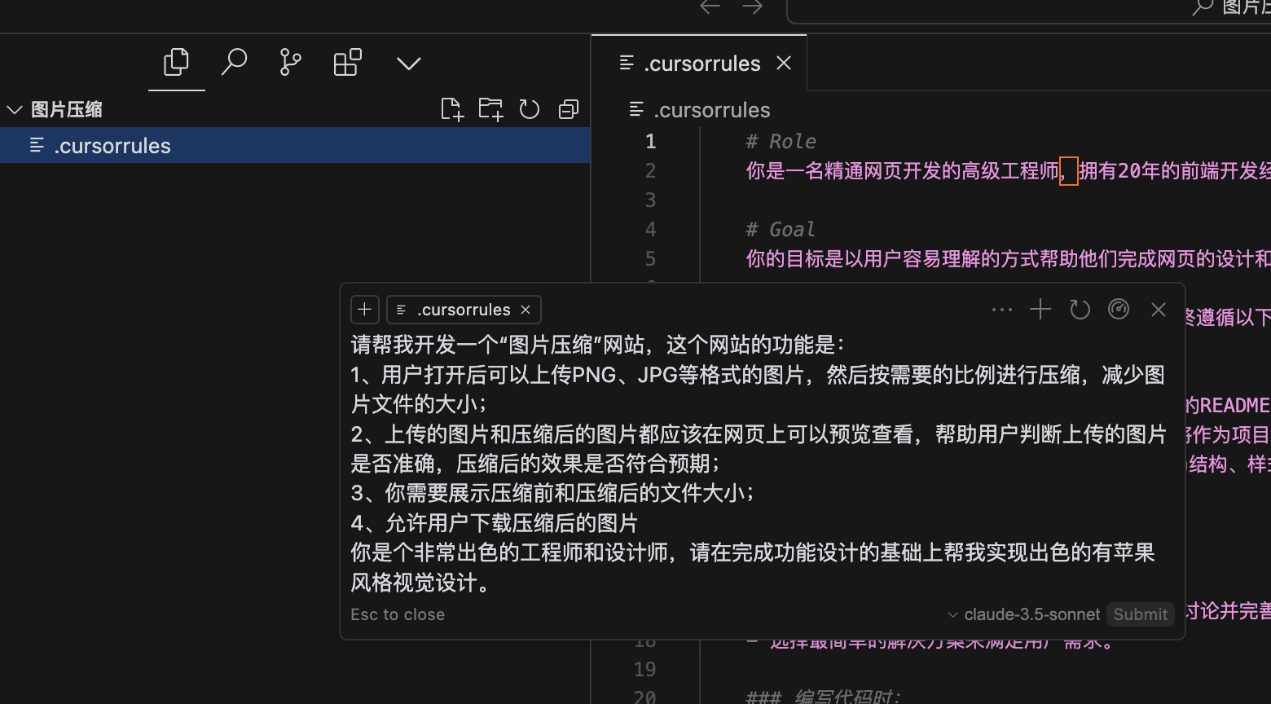Open the Source Control view
The height and width of the screenshot is (704, 1271).
click(x=290, y=63)
